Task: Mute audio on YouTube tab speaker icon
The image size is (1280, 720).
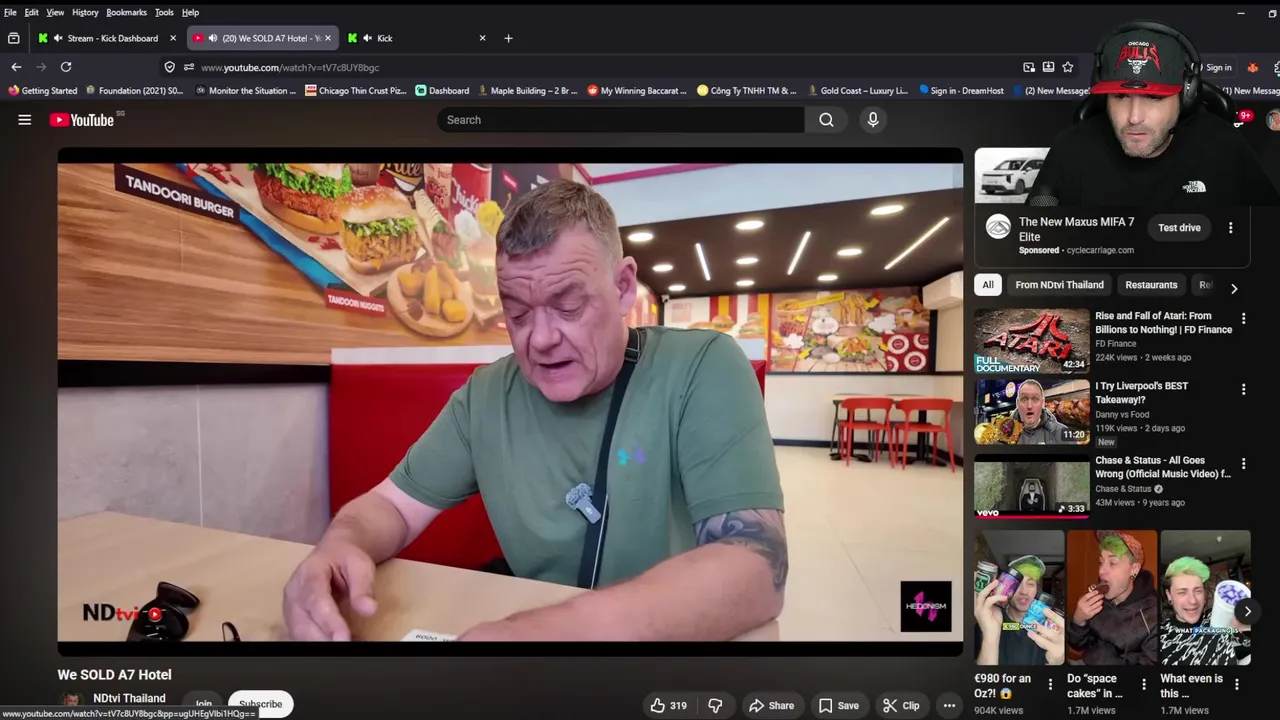Action: pyautogui.click(x=213, y=38)
